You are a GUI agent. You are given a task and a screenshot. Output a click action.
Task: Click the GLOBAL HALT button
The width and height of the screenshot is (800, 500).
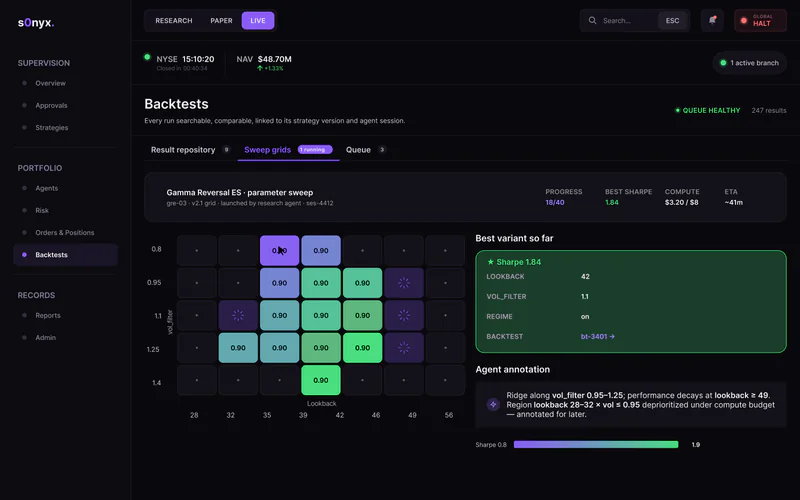760,21
